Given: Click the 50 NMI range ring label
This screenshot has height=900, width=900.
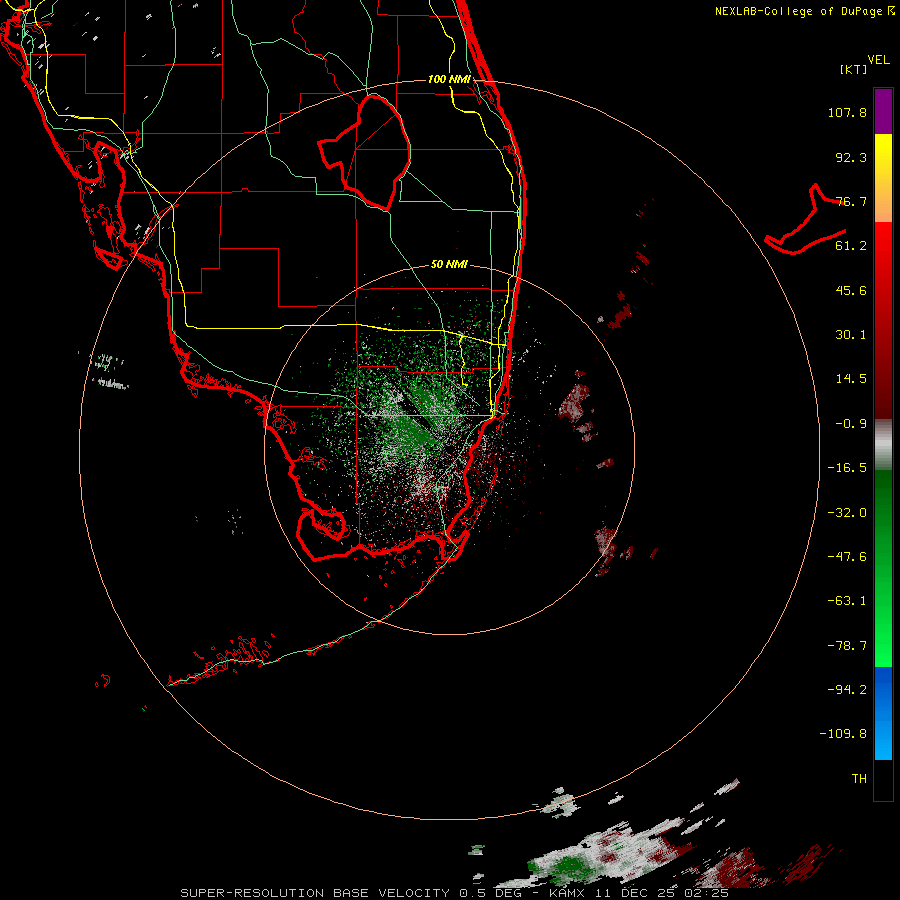Looking at the screenshot, I should [449, 264].
